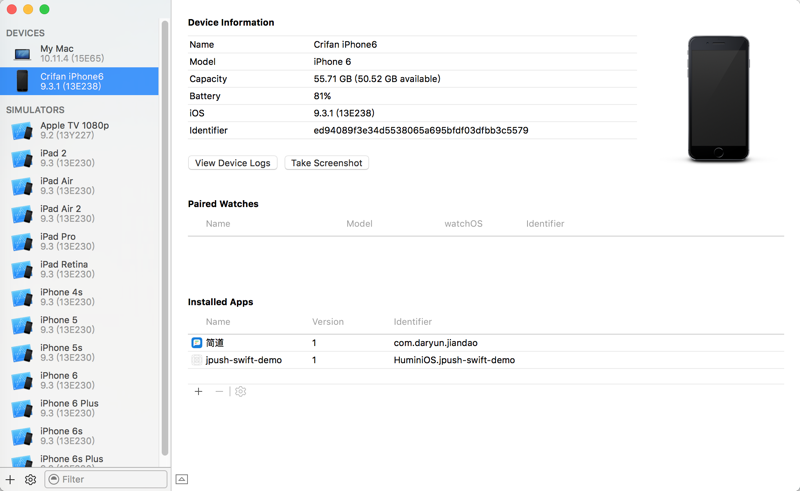Click the 简道 app icon
The height and width of the screenshot is (491, 800).
click(196, 343)
